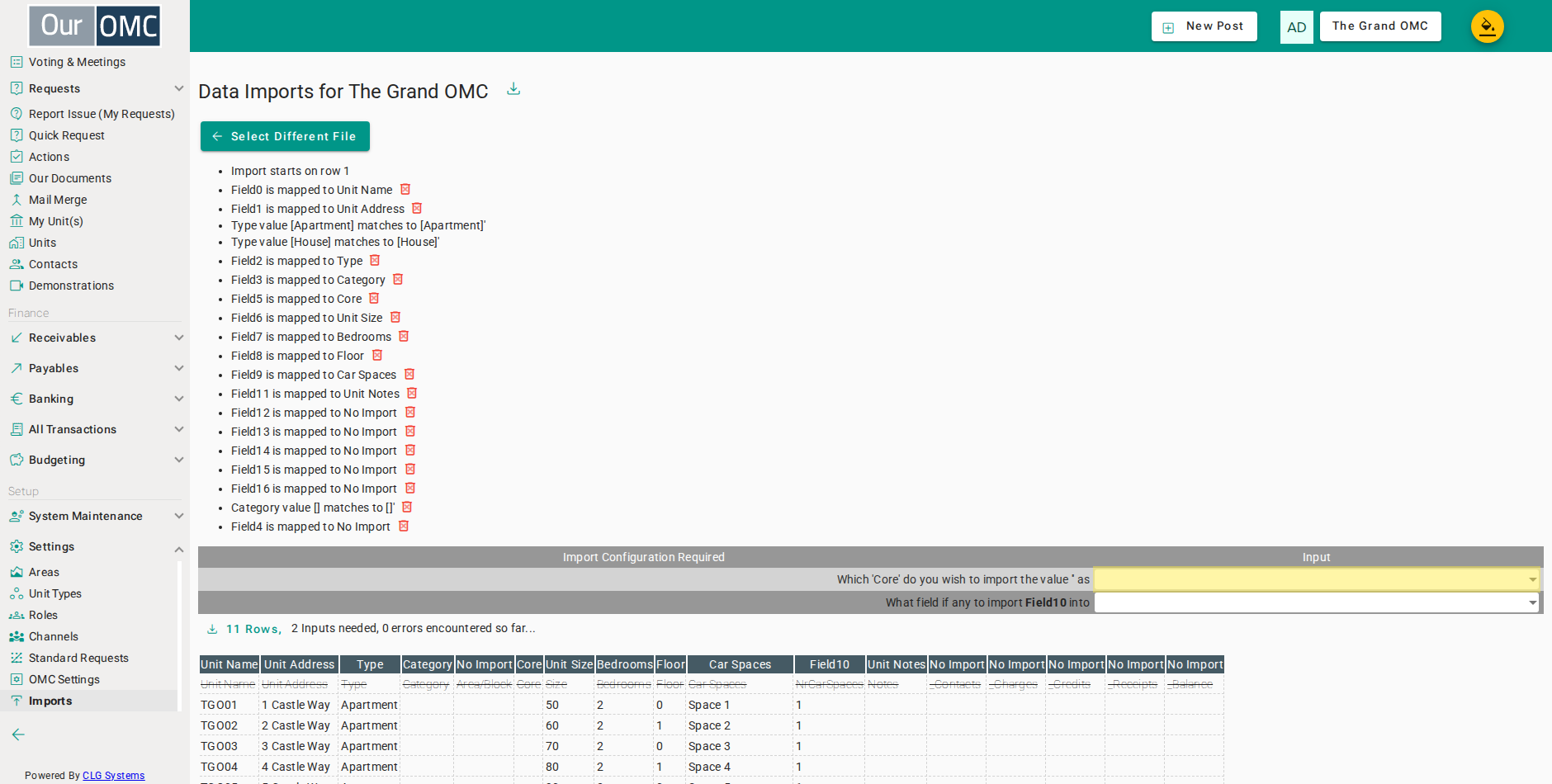
Task: Remove the Field11 Unit Notes mapping
Action: [x=412, y=394]
